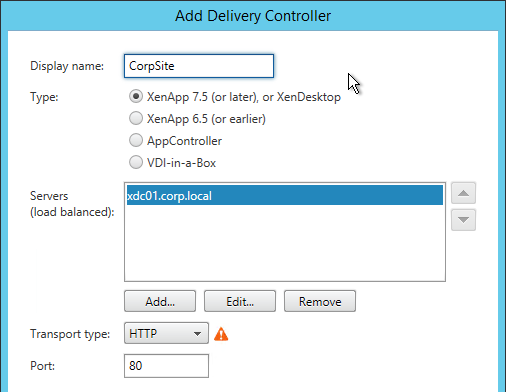This screenshot has height=392, width=506.
Task: Pick AppController as the controller type
Action: (x=136, y=140)
